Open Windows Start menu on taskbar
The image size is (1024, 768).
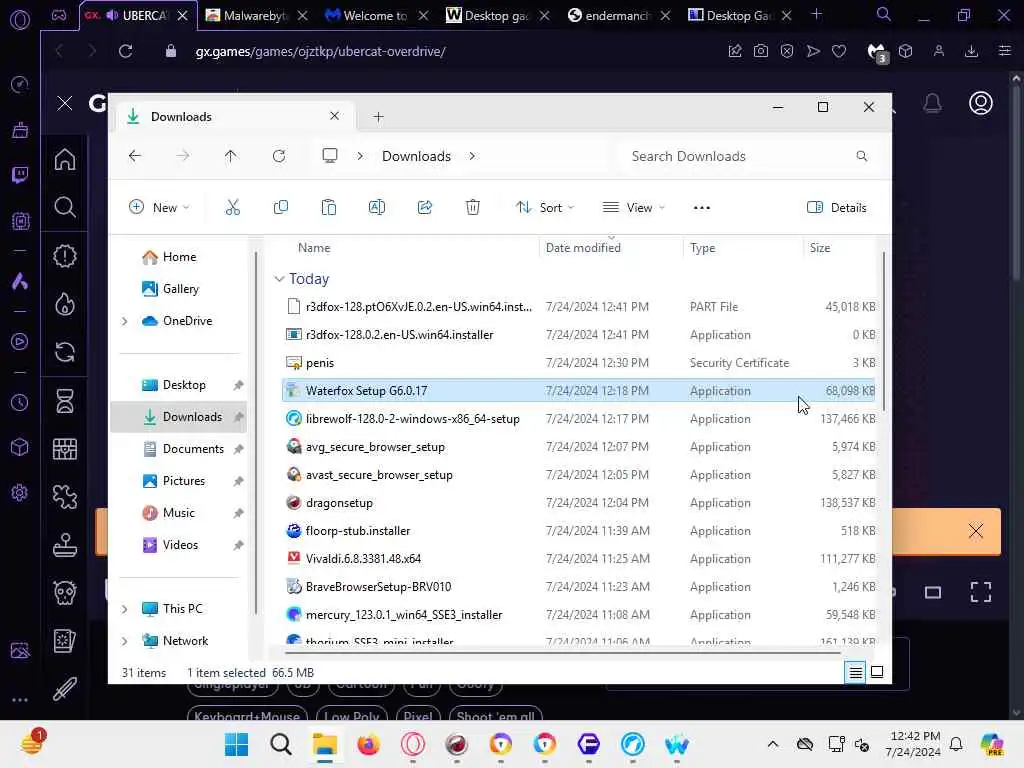pos(236,744)
